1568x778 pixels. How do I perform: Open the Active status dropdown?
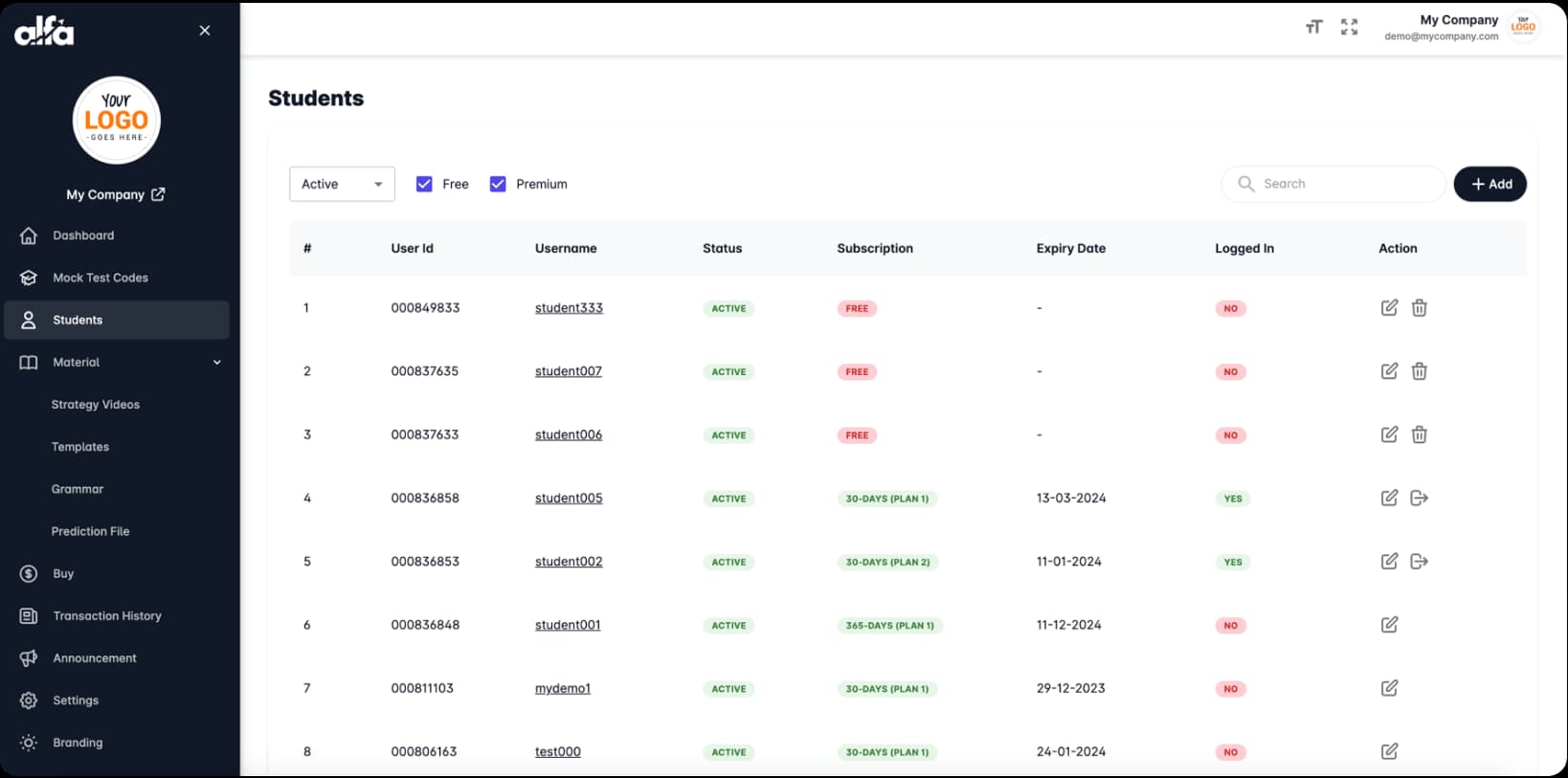[342, 184]
